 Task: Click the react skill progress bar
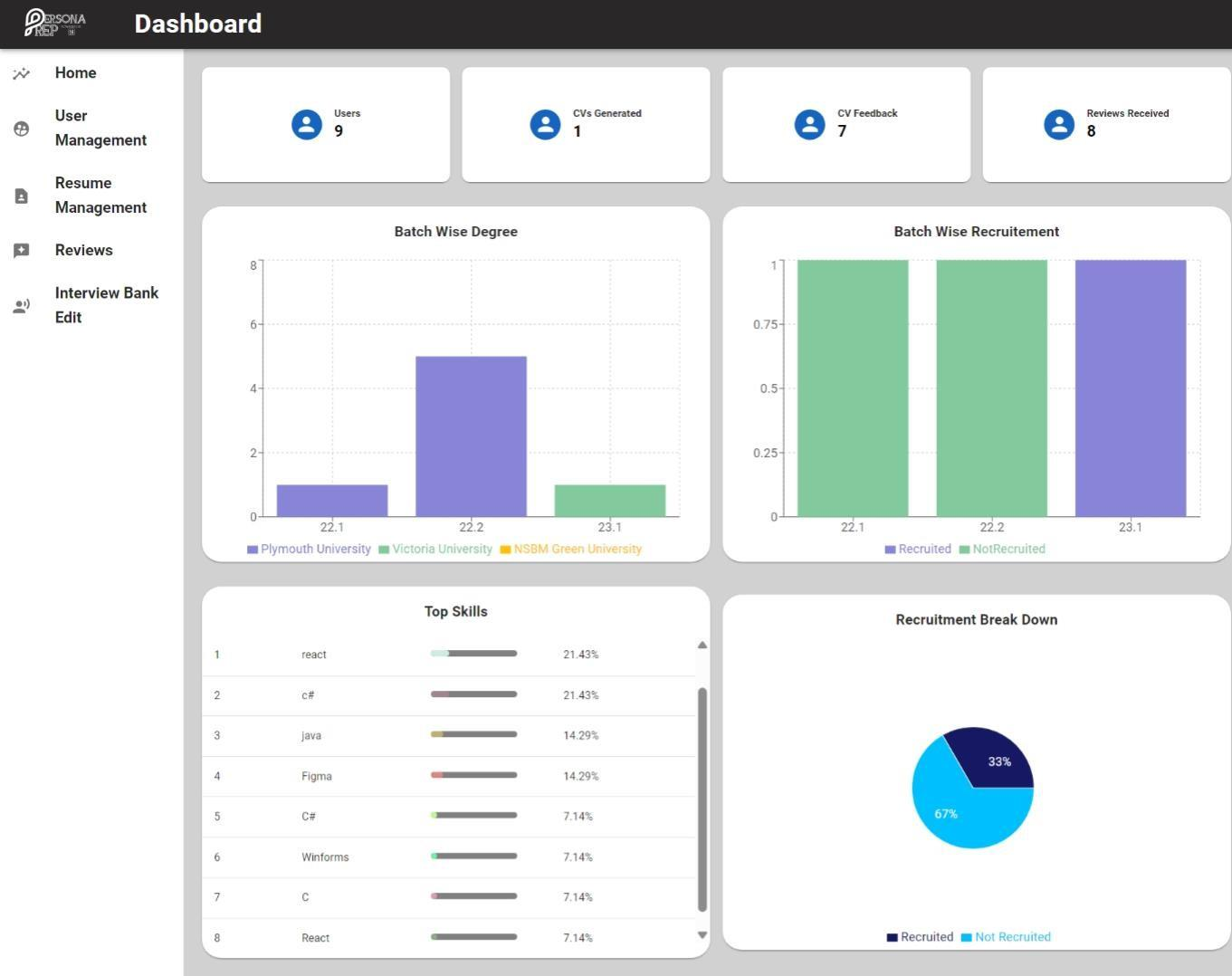click(x=473, y=654)
